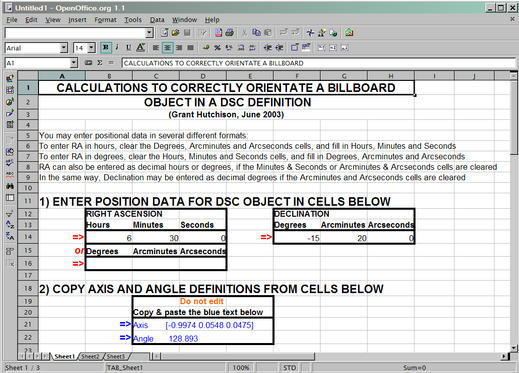Open the File menu
The image size is (519, 373).
(12, 20)
